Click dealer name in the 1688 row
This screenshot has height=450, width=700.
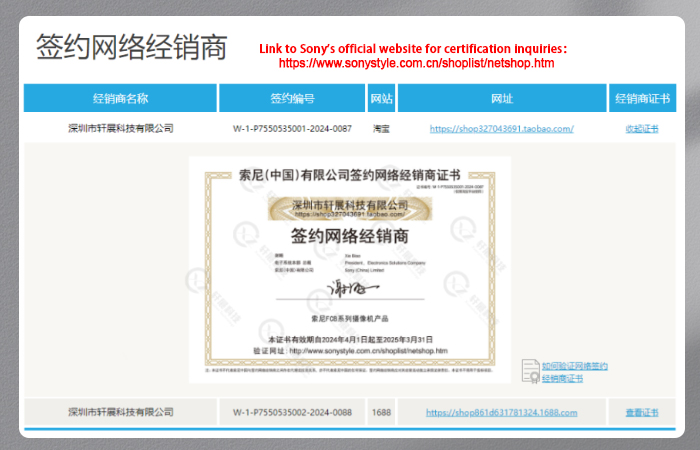[121, 412]
